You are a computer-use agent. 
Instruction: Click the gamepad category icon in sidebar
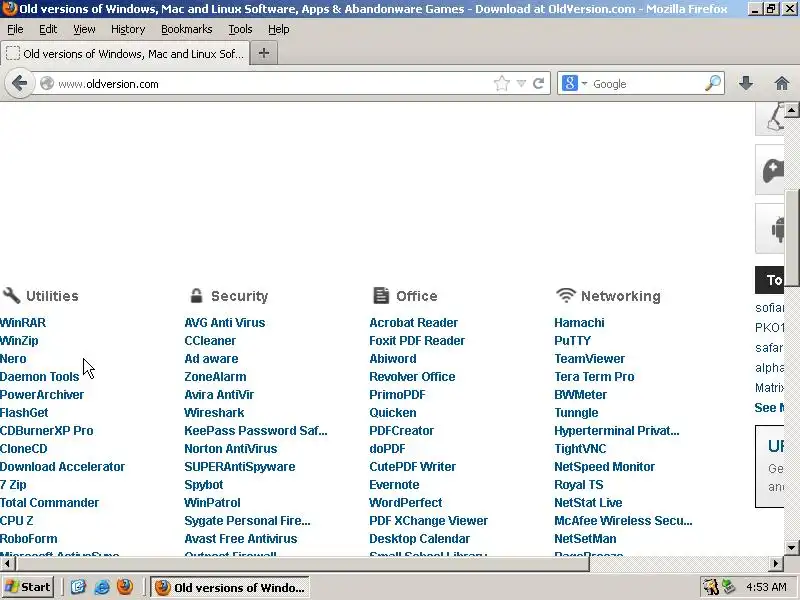tap(772, 170)
